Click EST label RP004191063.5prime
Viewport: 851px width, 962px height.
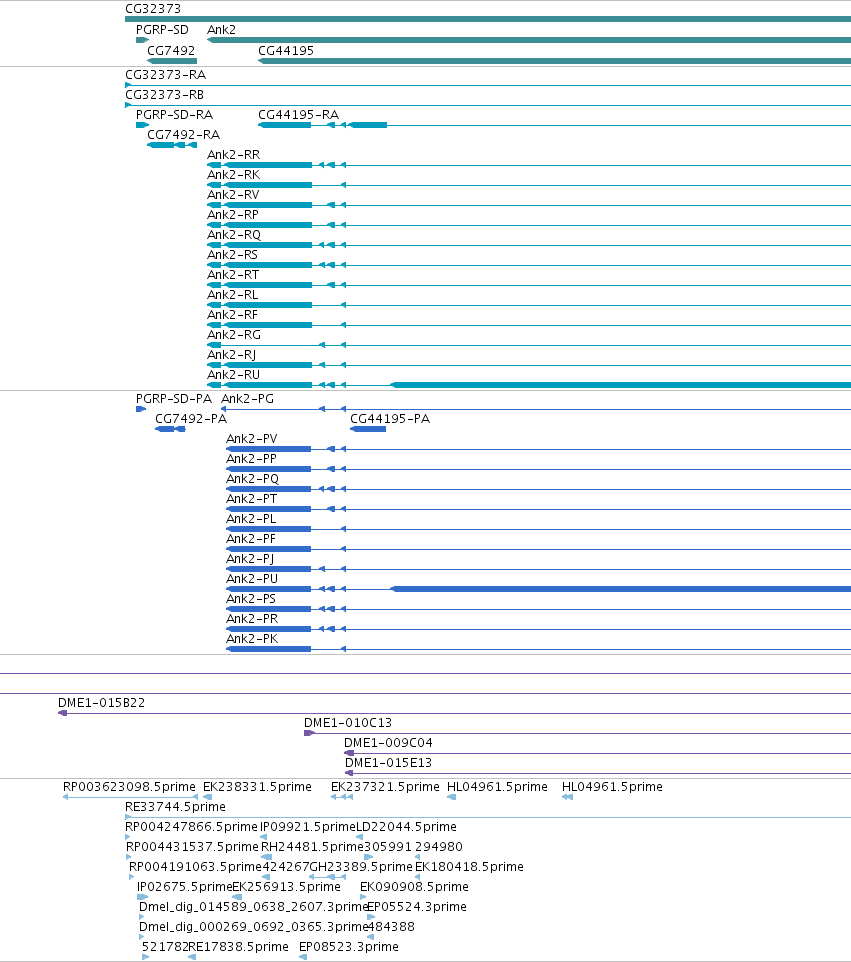tap(195, 867)
